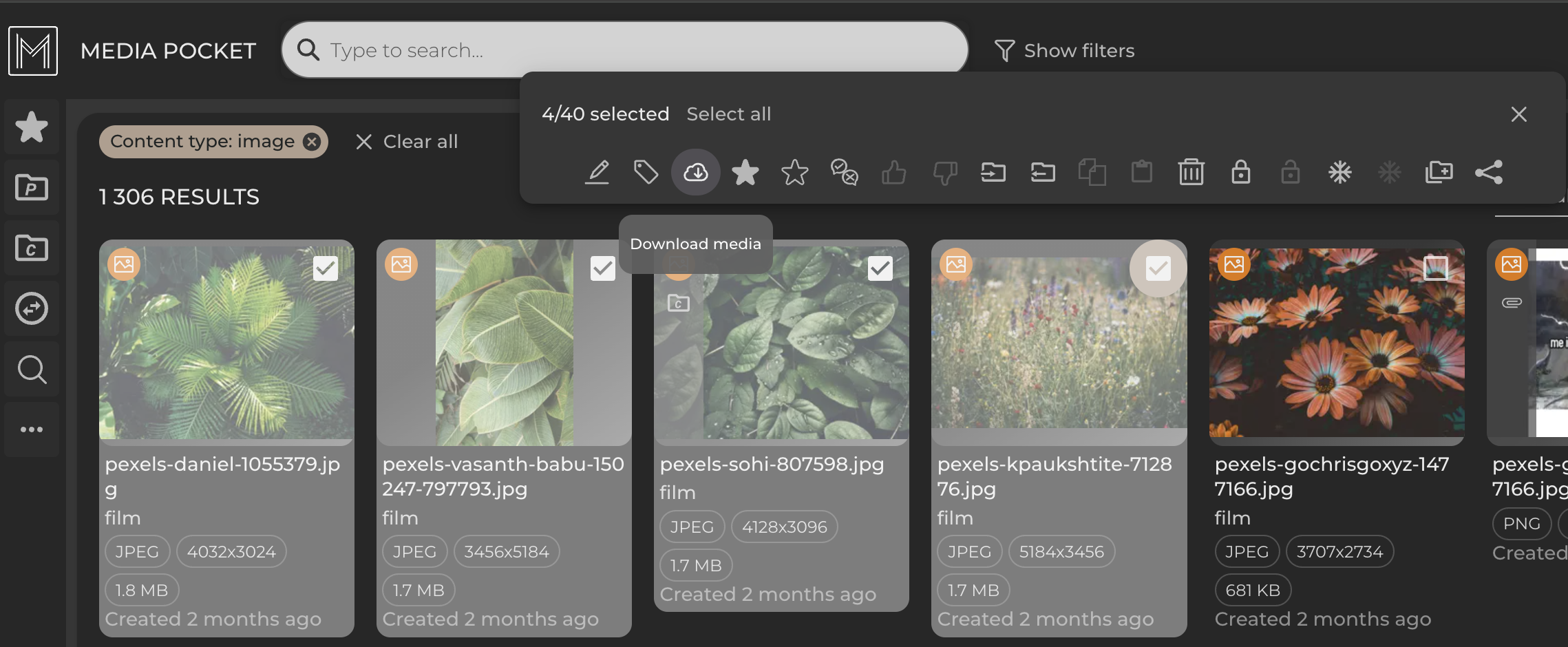The image size is (1568, 647).
Task: Click the pencil edit icon in selection toolbar
Action: pyautogui.click(x=597, y=172)
